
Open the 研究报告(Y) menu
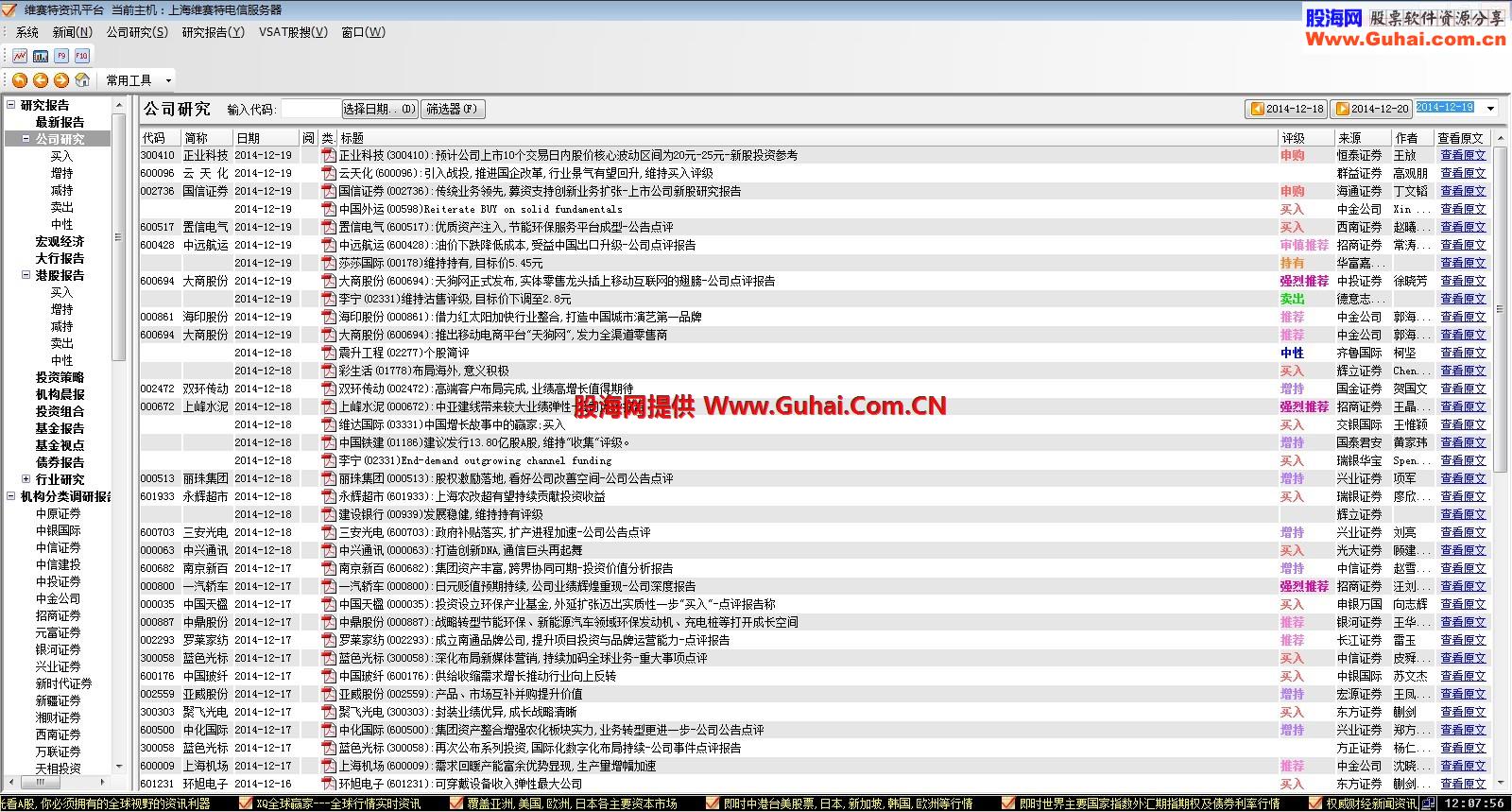tap(213, 32)
